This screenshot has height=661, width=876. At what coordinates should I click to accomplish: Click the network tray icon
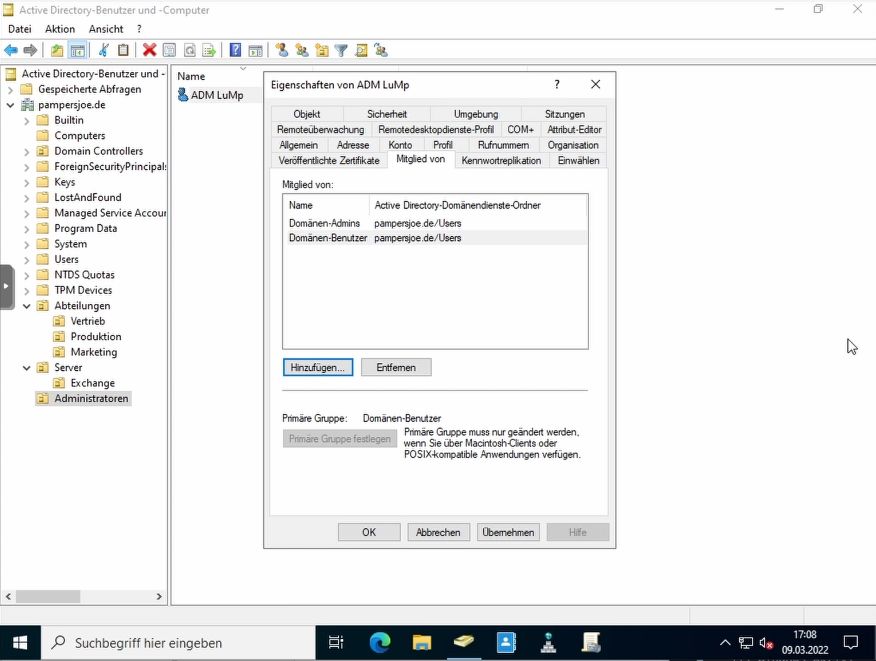tap(746, 643)
